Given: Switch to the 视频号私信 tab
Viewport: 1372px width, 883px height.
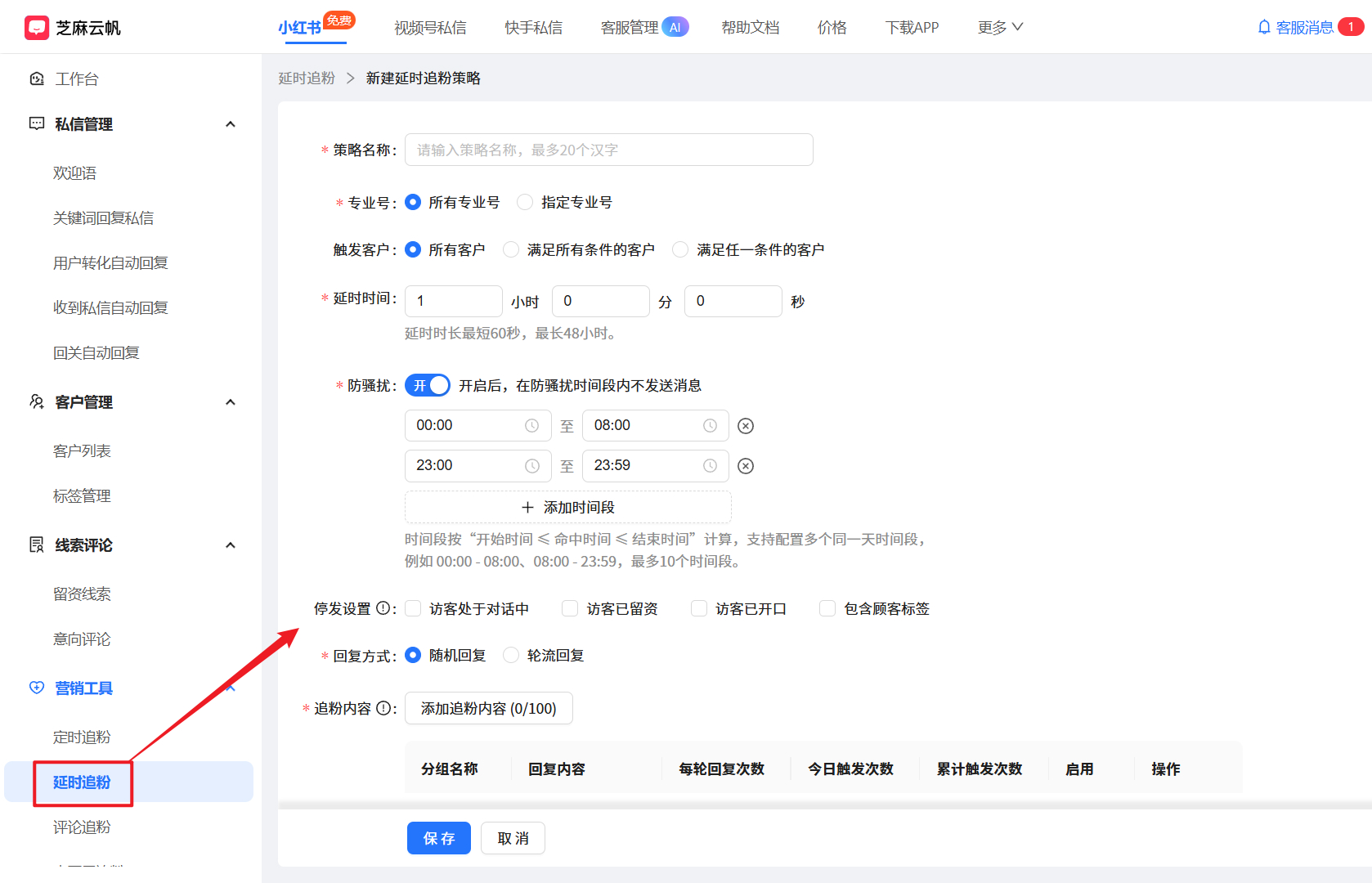Looking at the screenshot, I should (x=430, y=28).
